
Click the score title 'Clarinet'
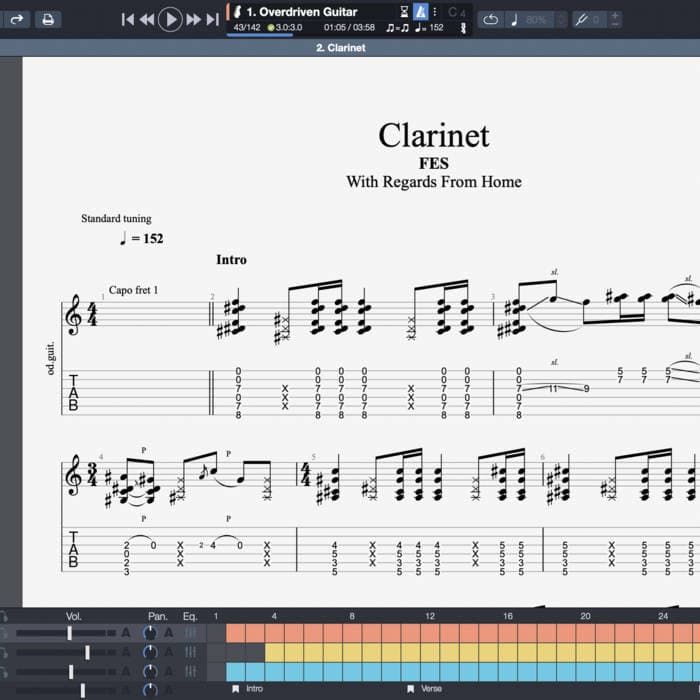(434, 135)
